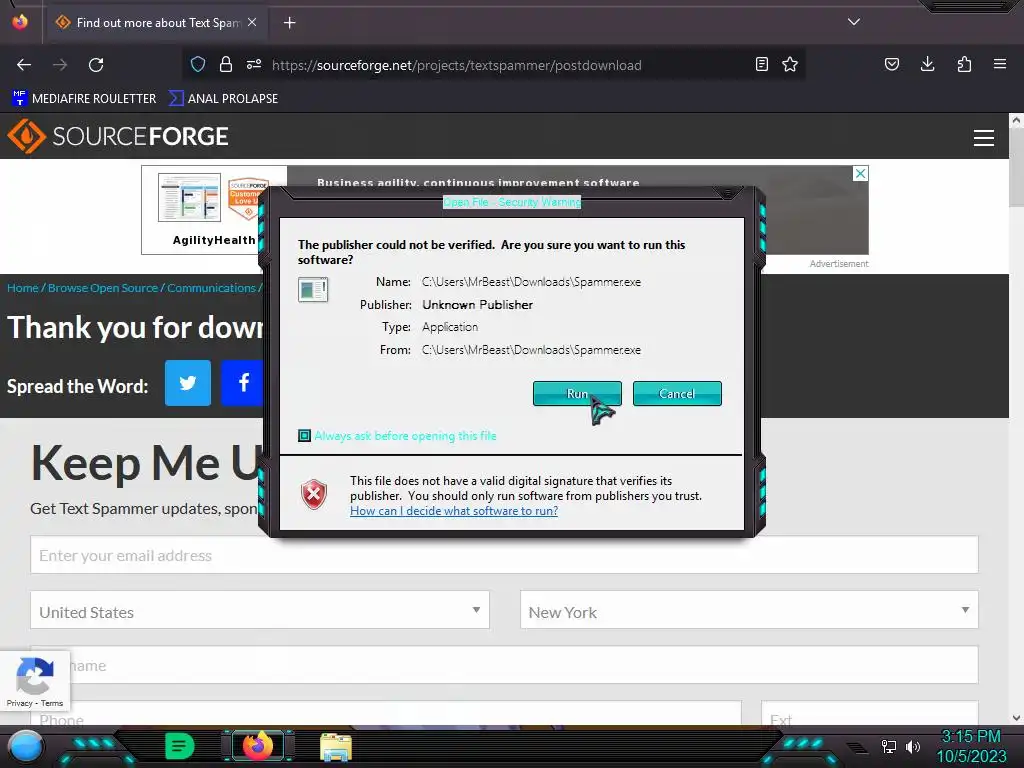Open Firefox application menu

pyautogui.click(x=1000, y=64)
